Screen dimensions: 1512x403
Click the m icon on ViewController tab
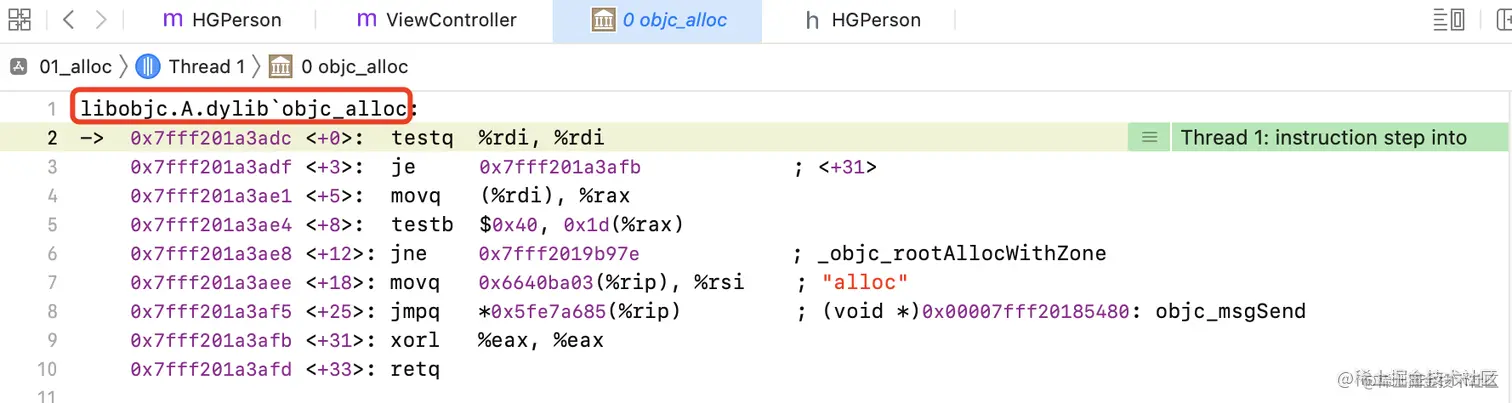[366, 20]
